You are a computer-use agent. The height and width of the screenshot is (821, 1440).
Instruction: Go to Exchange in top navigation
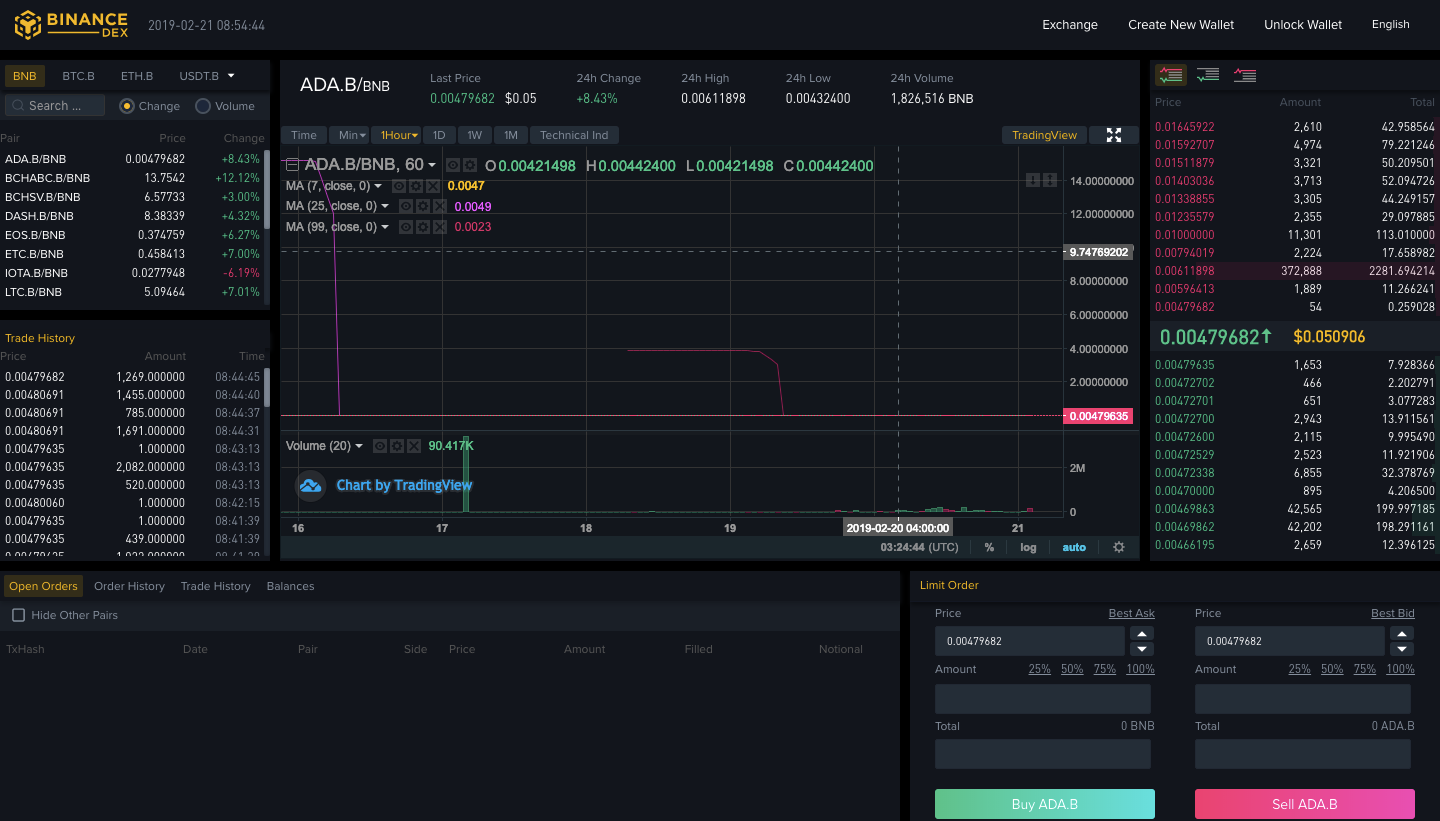click(1070, 25)
